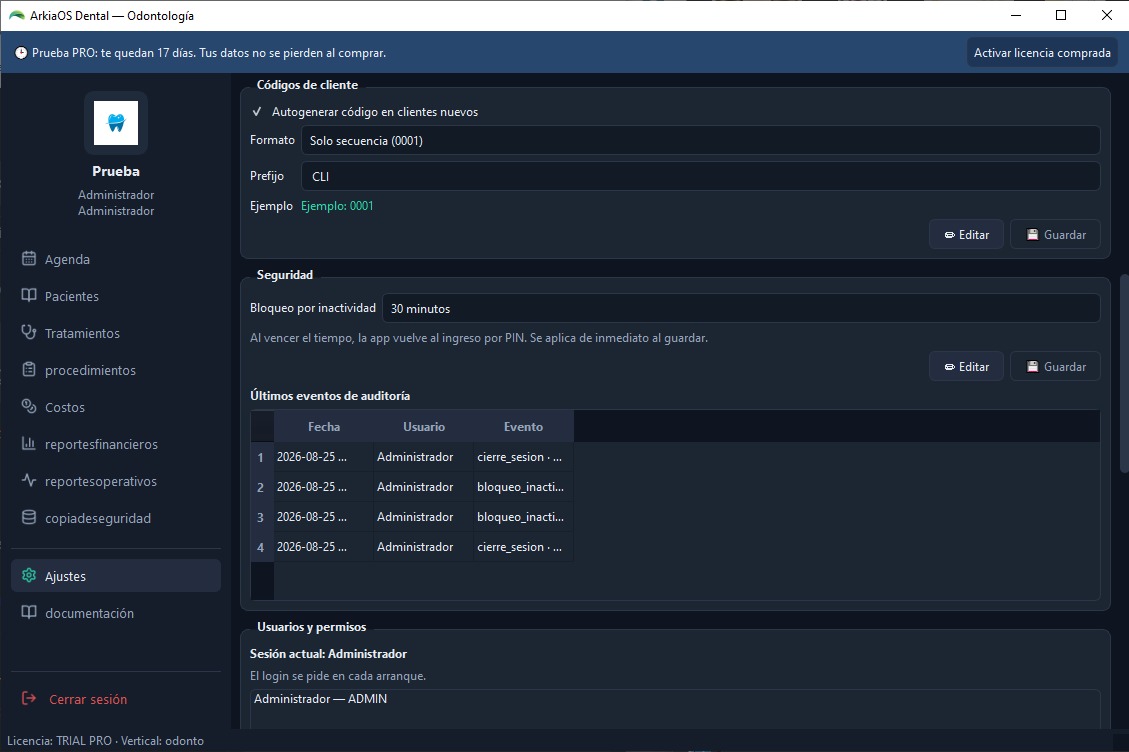Screen dimensions: 1129x752
Task: Select audit row 4 number header
Action: coord(261,547)
